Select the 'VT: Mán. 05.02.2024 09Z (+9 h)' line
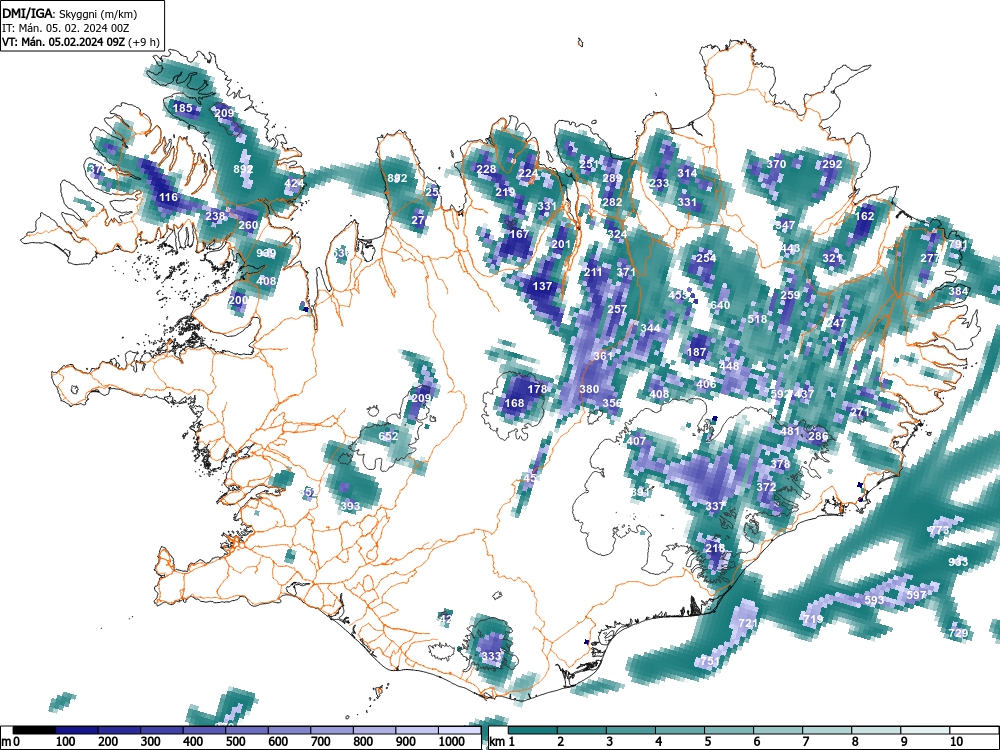Screen dimensions: 1000x750 pyautogui.click(x=80, y=42)
